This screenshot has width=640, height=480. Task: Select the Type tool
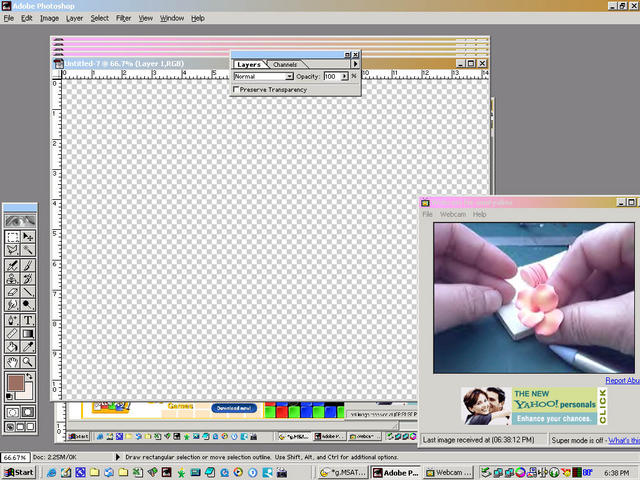pos(28,320)
